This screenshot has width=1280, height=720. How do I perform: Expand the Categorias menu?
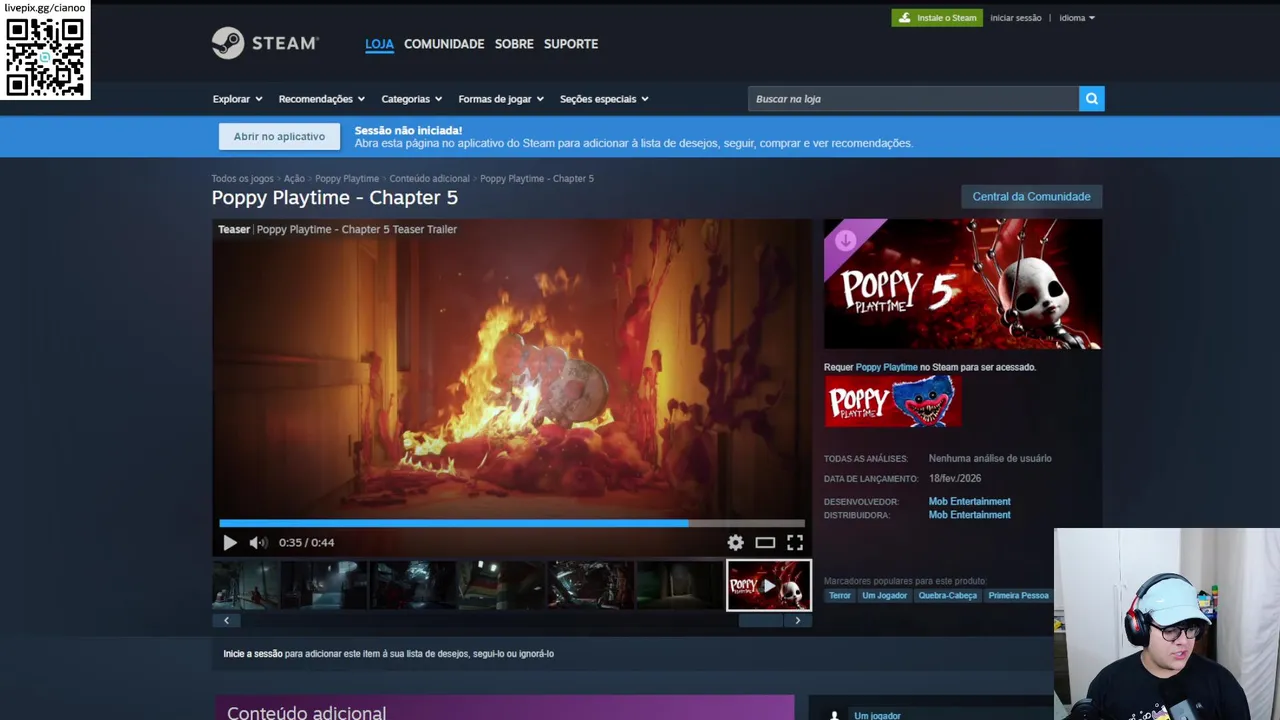(x=411, y=99)
